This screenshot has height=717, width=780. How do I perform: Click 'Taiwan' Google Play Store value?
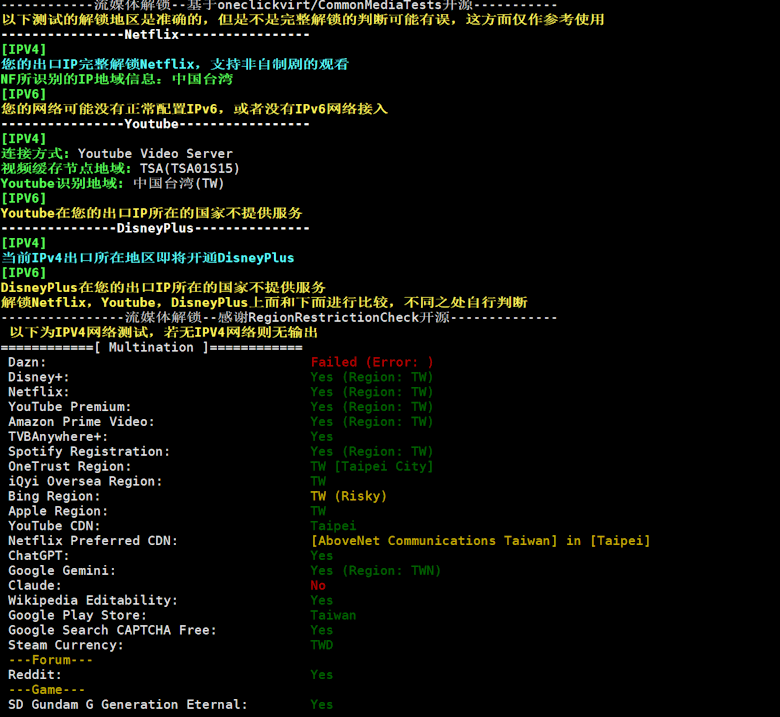click(x=334, y=615)
